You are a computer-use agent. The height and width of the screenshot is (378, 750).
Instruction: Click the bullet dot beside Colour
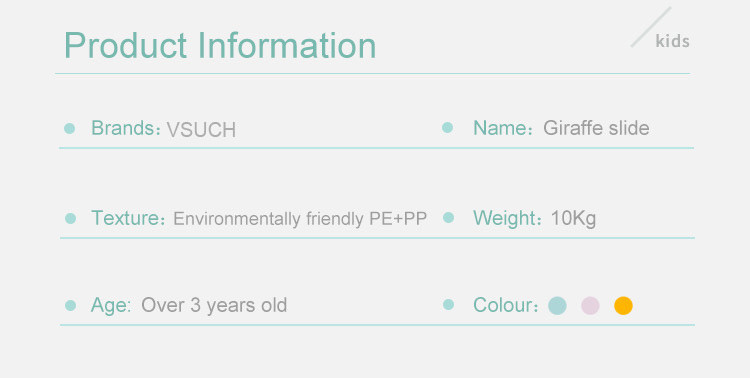click(x=448, y=304)
